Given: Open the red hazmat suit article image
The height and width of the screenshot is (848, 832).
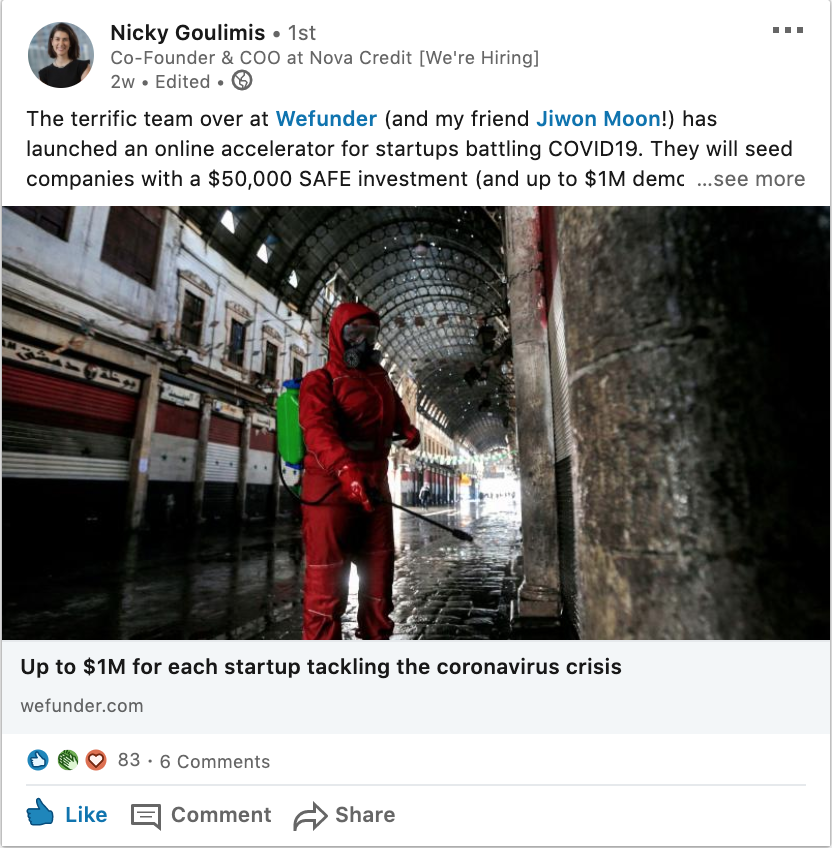Looking at the screenshot, I should click(415, 423).
